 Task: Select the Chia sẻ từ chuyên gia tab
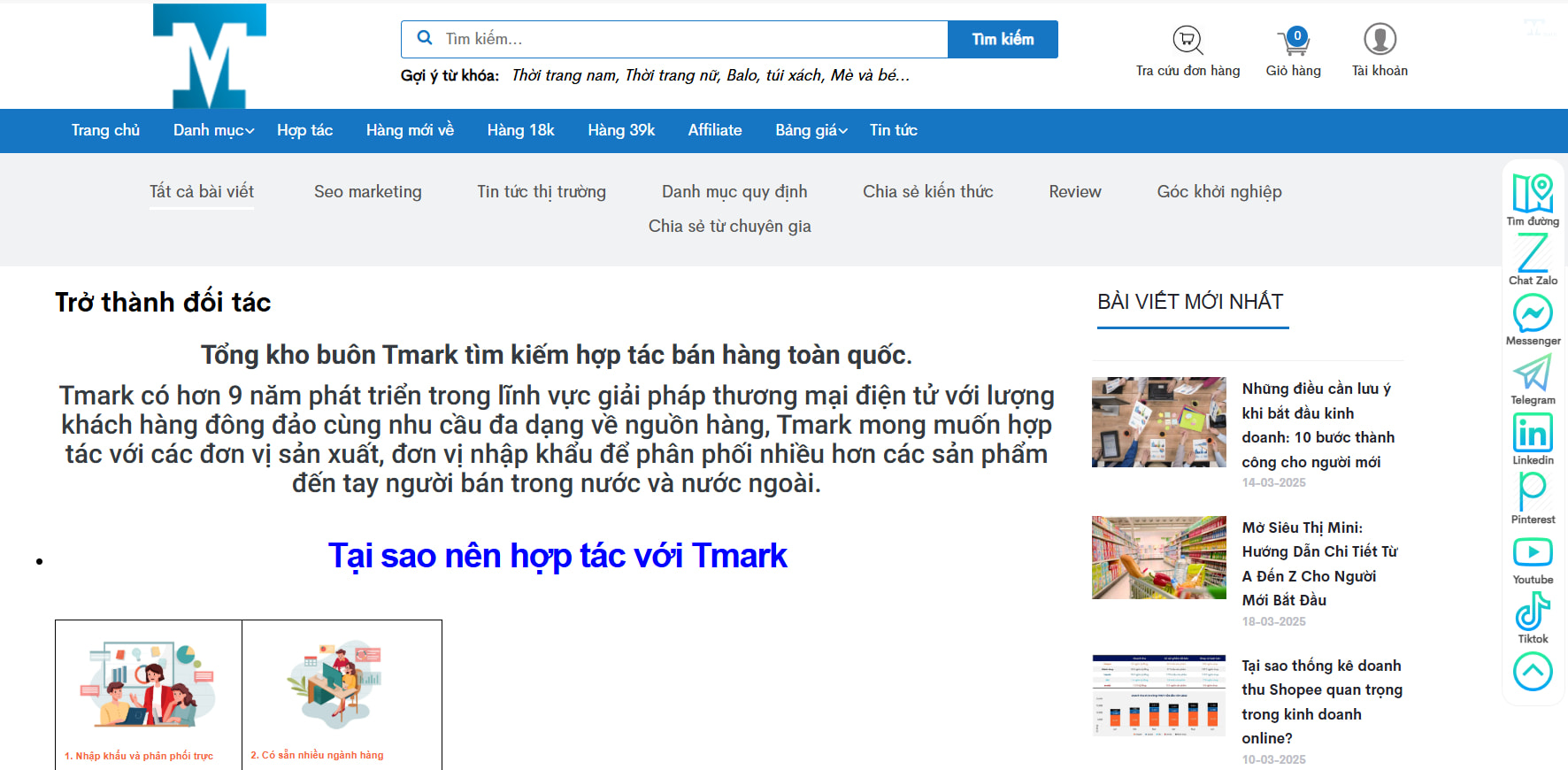point(730,226)
